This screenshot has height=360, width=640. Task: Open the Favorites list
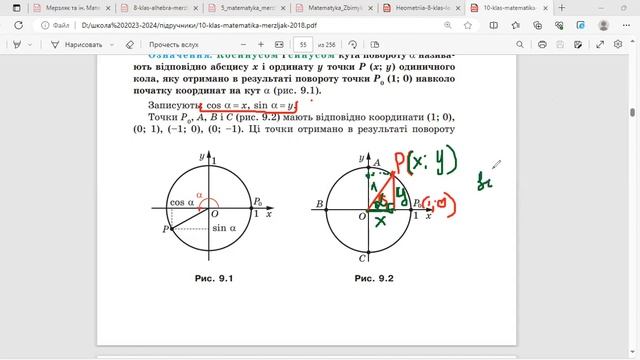pos(516,25)
